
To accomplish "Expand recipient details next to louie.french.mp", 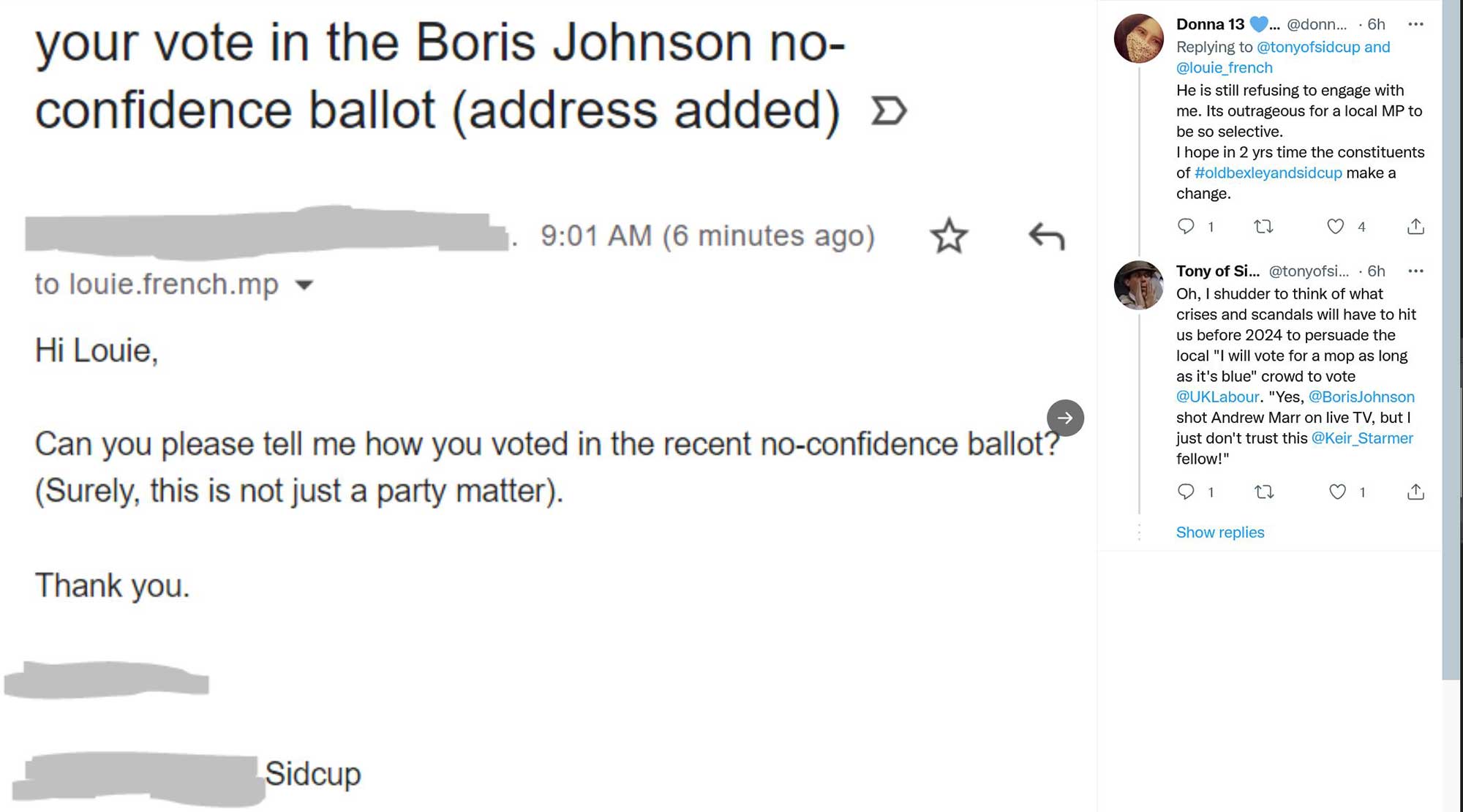I will click(x=304, y=285).
